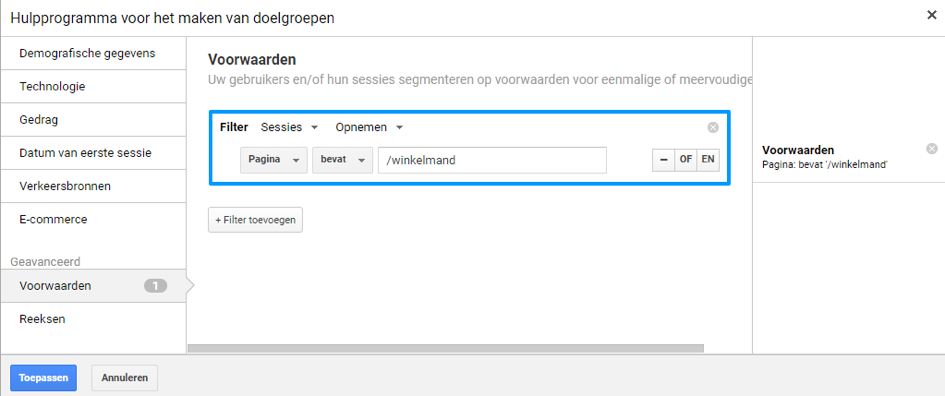945x396 pixels.
Task: Add an OF condition
Action: tap(686, 161)
